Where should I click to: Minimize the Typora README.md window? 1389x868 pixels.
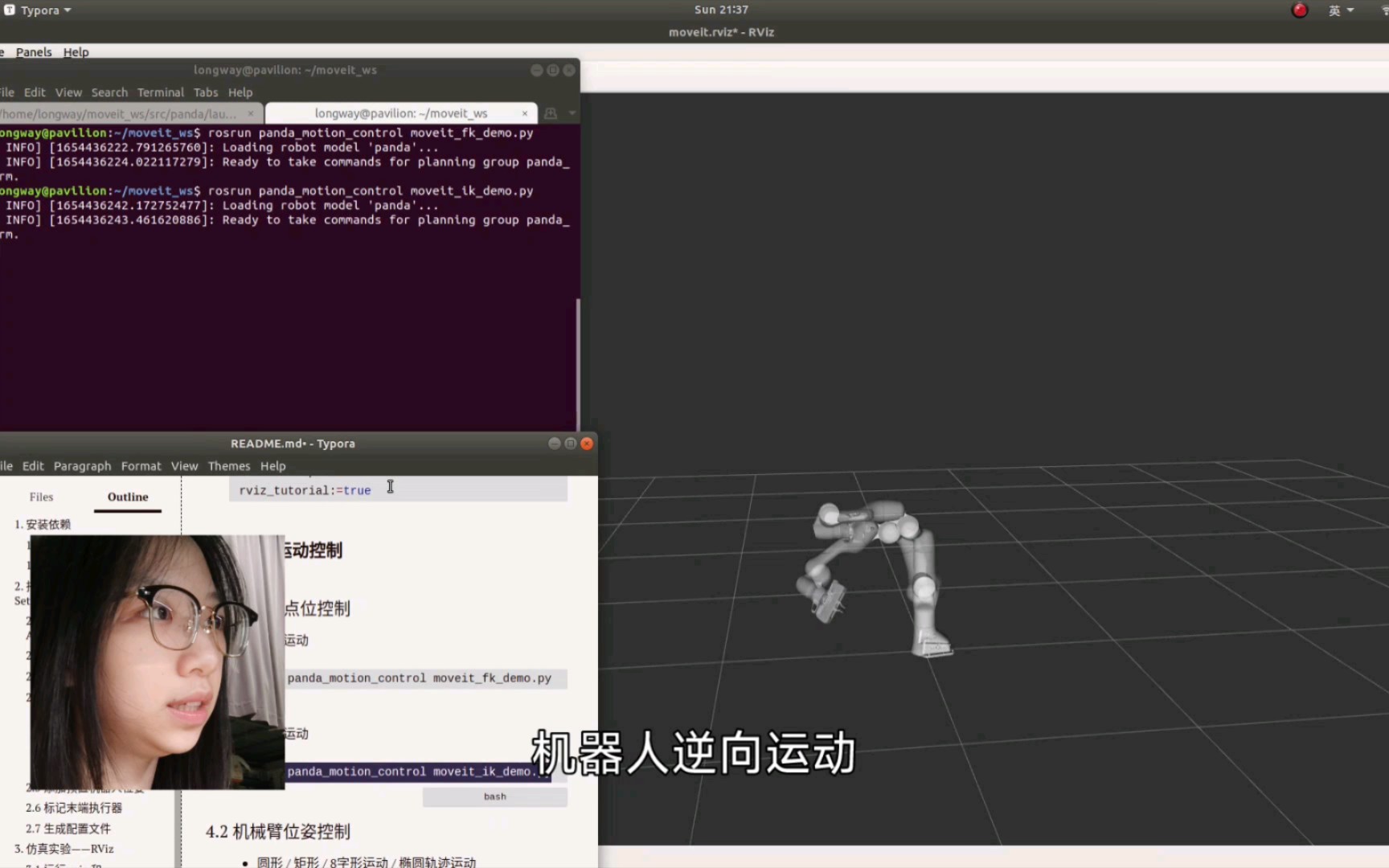click(x=554, y=444)
